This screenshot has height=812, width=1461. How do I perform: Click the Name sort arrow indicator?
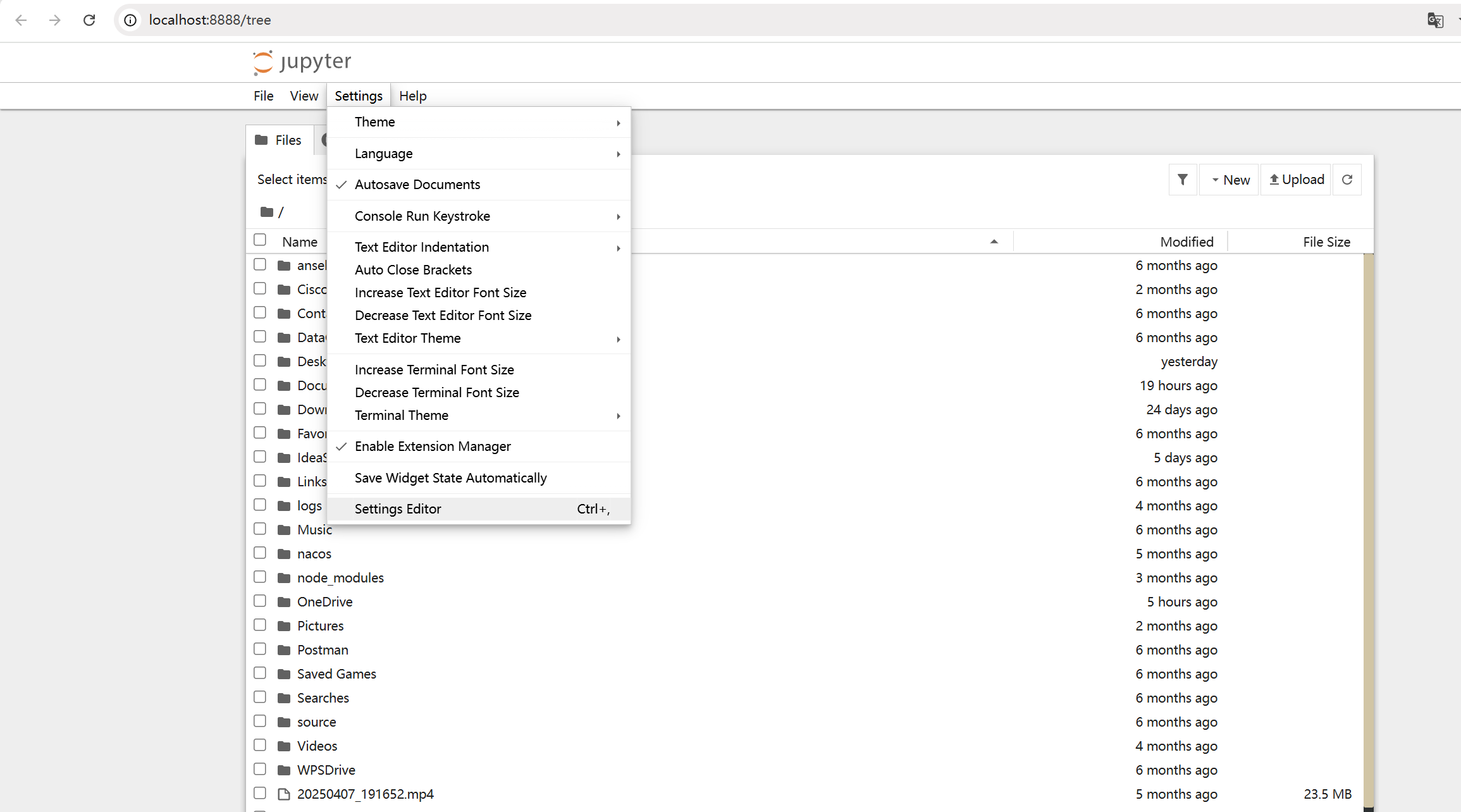[x=994, y=242]
